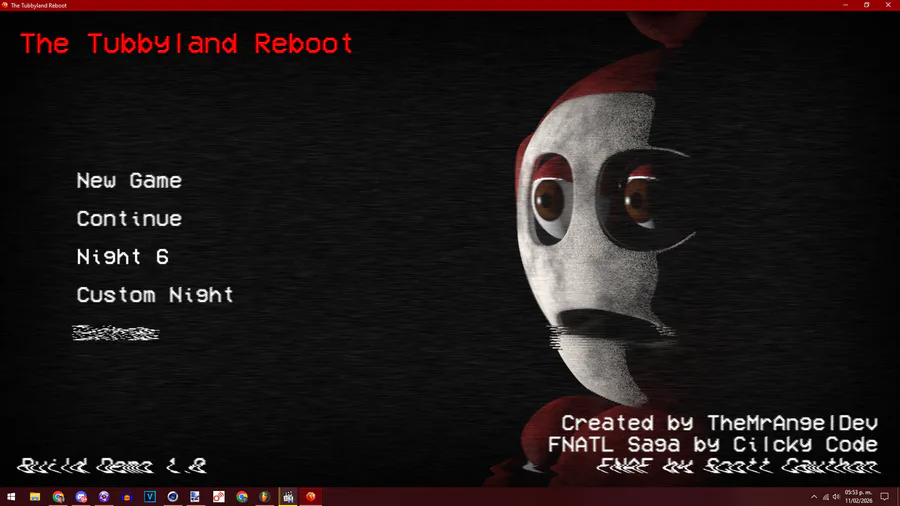Screen dimensions: 900x506
Task: Open the red and white taskbar app
Action: pyautogui.click(x=219, y=497)
